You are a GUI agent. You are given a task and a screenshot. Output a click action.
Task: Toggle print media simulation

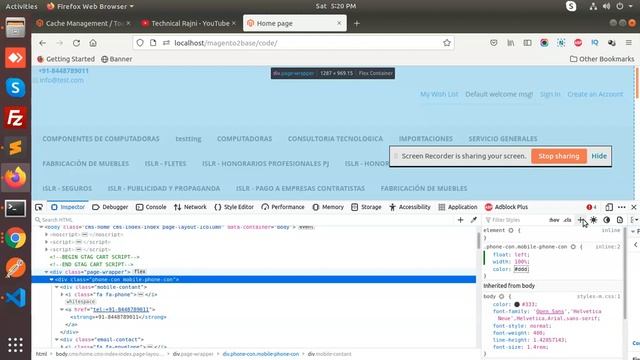620,220
